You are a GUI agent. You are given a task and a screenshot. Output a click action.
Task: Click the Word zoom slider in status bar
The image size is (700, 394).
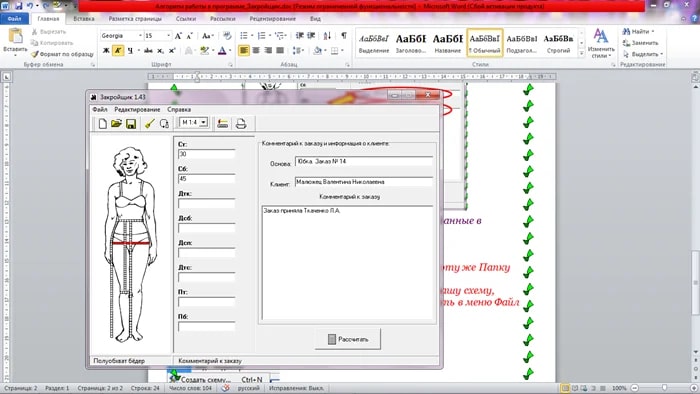664,388
